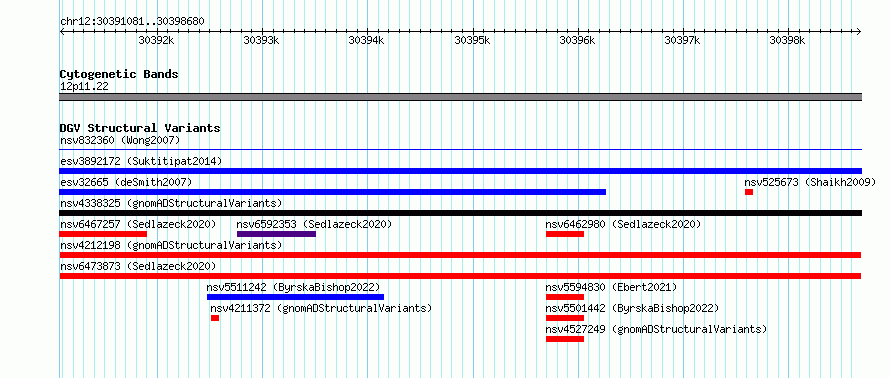Click the nsv832360 (Wong2007) variant label

[x=120, y=140]
